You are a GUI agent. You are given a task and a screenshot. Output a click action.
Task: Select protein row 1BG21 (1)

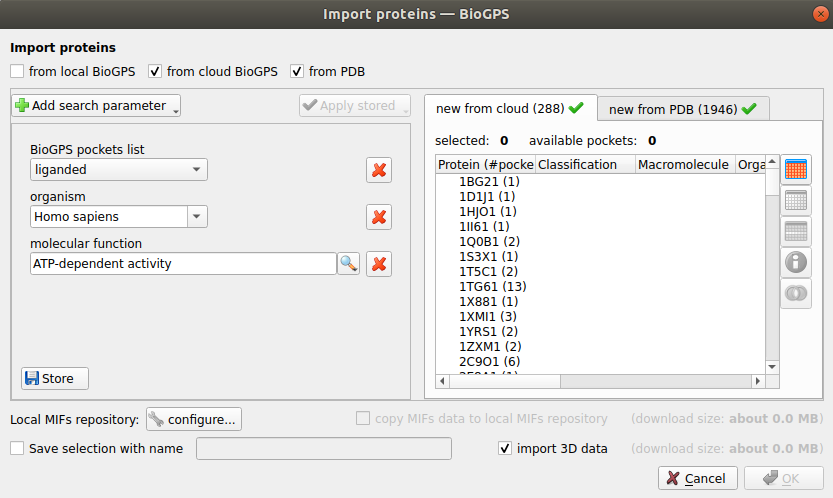(489, 182)
